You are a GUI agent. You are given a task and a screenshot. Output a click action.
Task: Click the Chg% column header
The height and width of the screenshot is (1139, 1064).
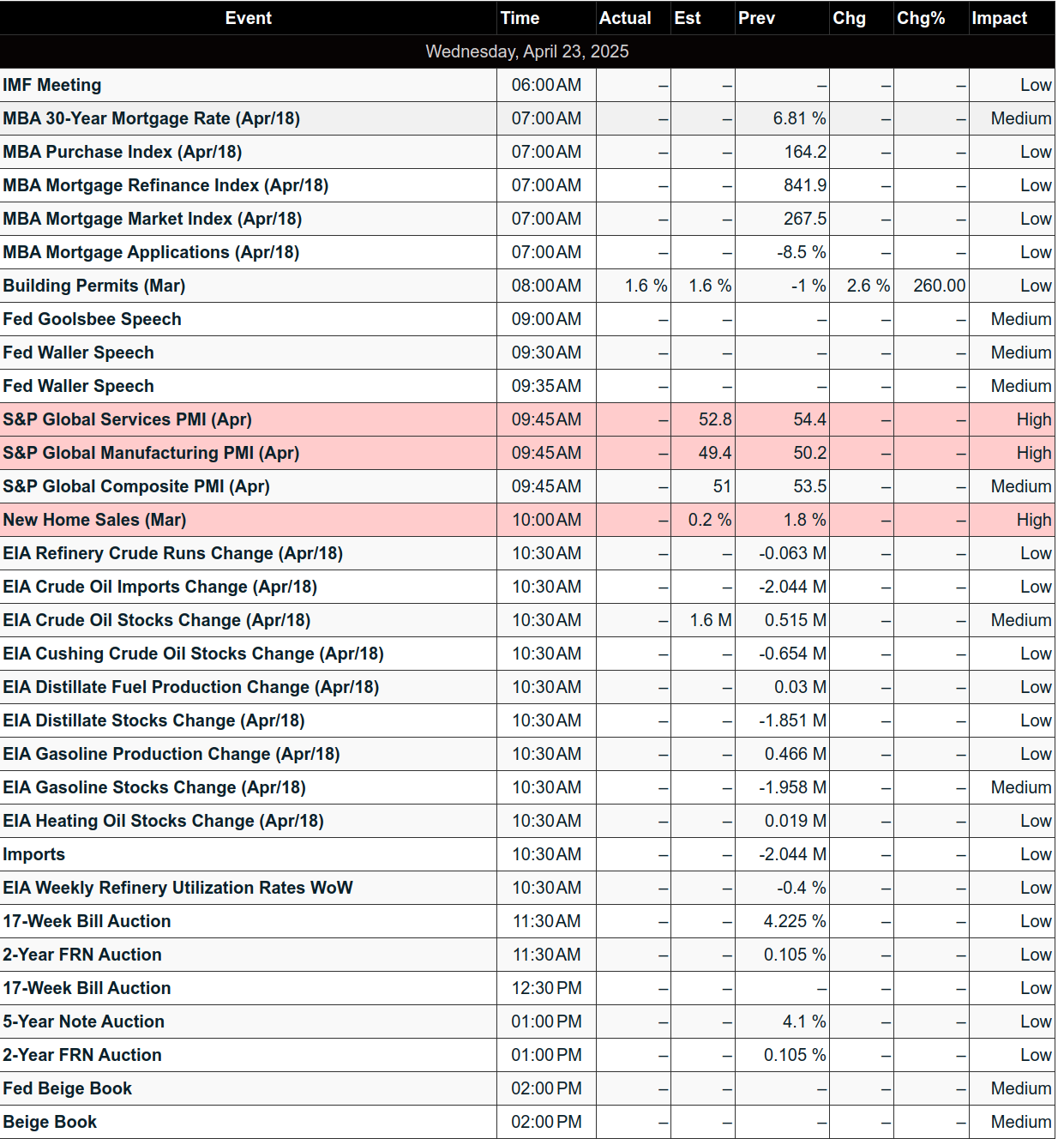click(921, 18)
